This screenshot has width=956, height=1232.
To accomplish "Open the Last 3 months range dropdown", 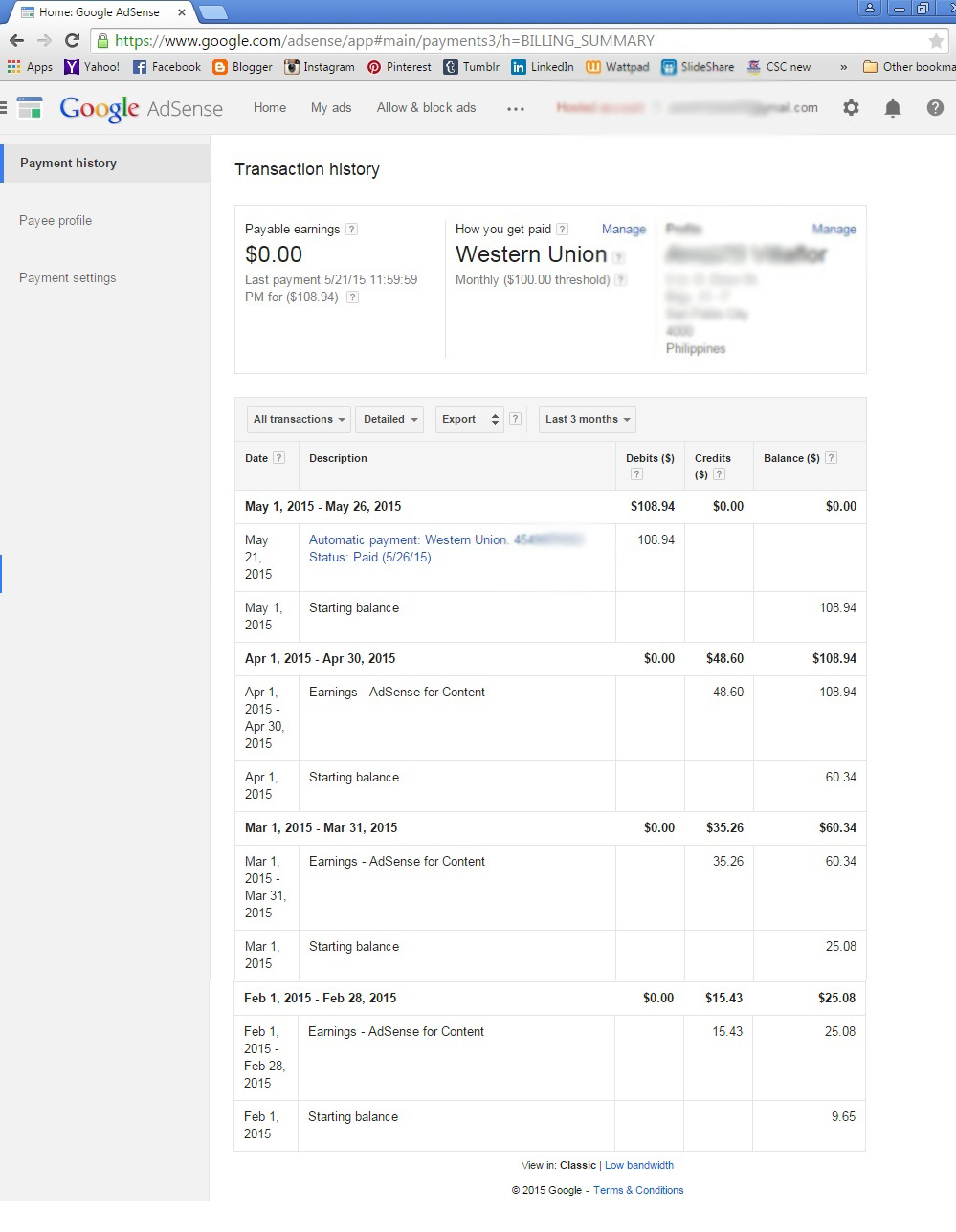I will pyautogui.click(x=588, y=419).
